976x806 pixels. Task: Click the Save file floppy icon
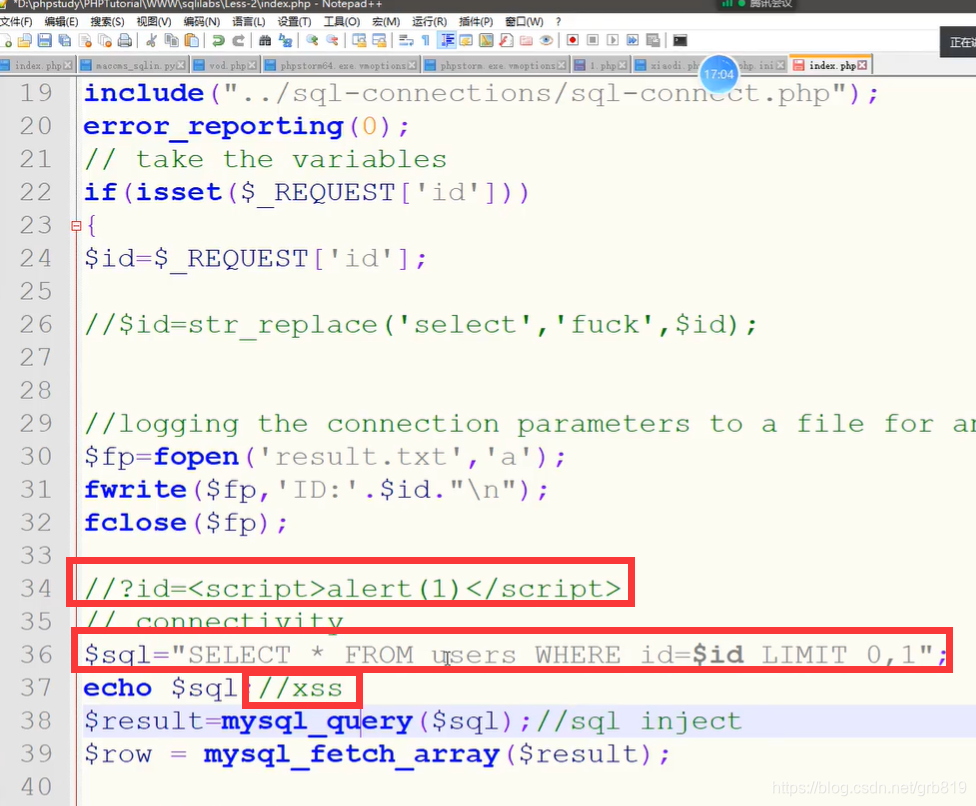(45, 41)
